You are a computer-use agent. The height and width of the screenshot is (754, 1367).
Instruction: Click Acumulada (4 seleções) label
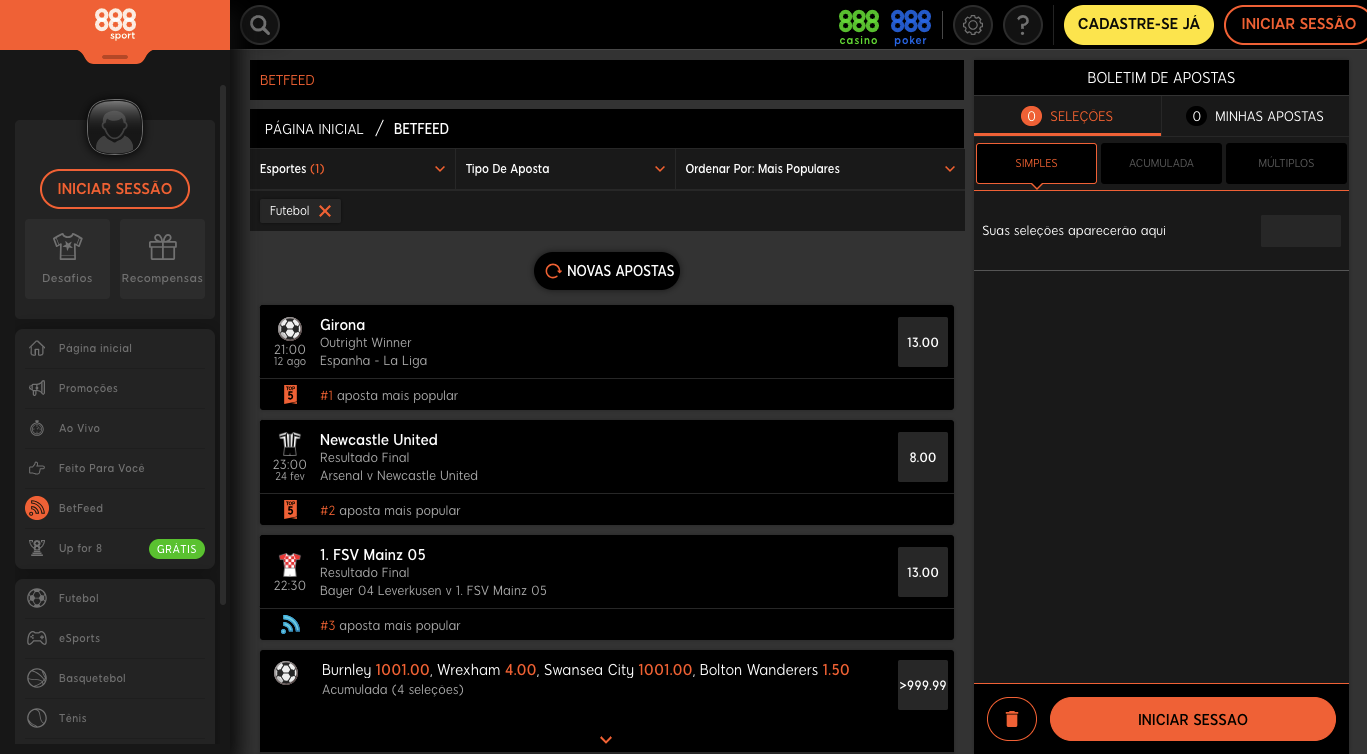(393, 690)
